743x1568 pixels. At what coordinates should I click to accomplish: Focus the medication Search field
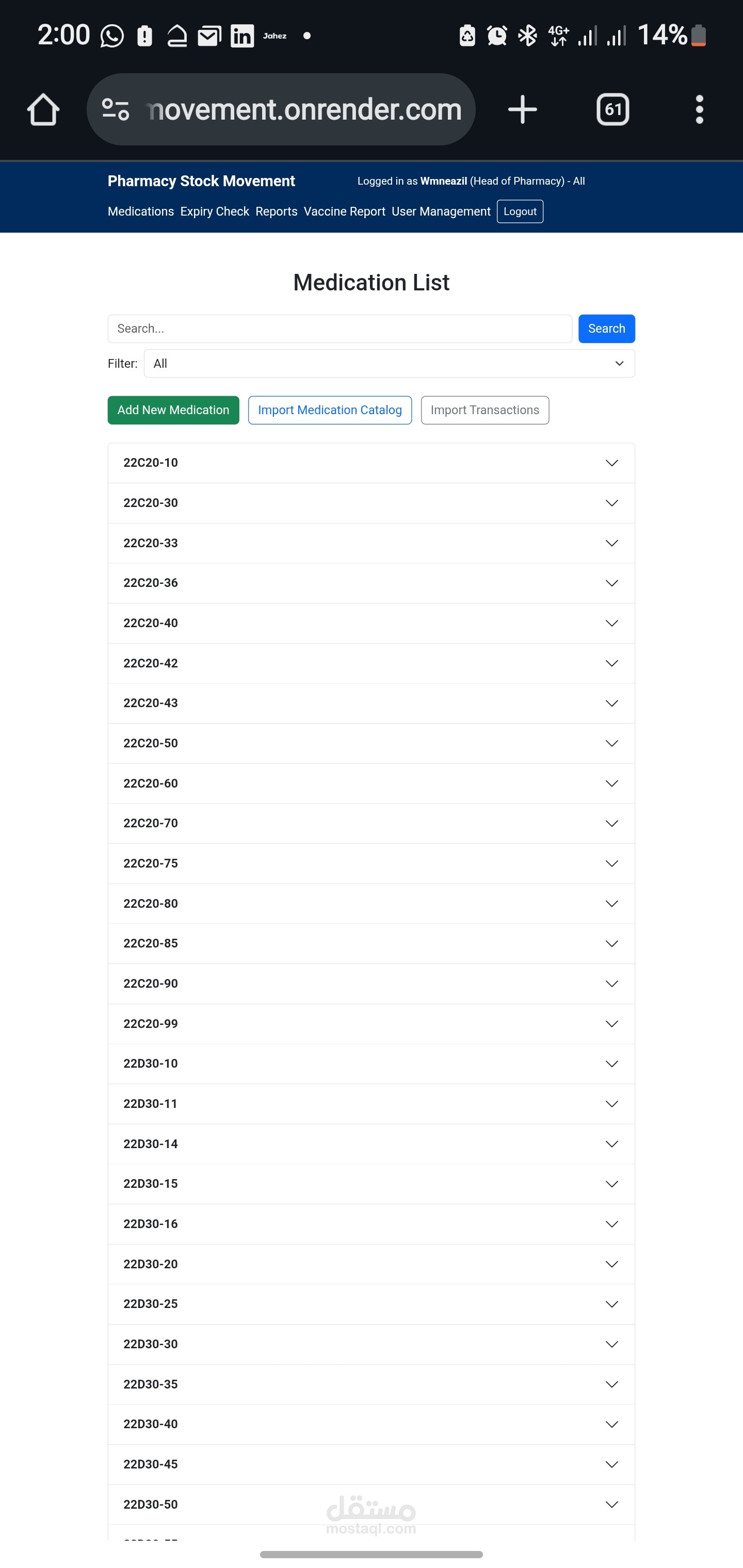click(x=340, y=329)
